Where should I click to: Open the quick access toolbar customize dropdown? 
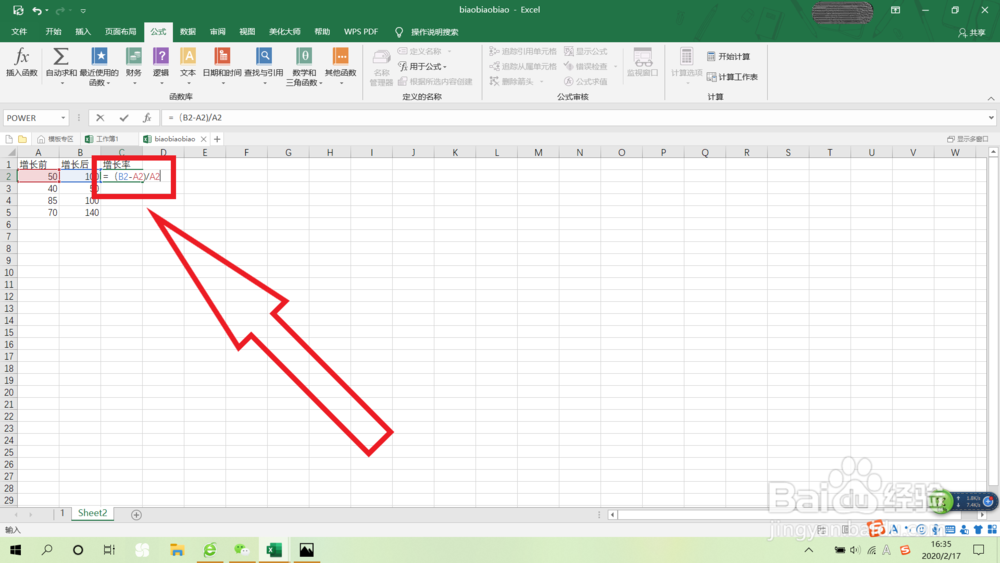(x=83, y=11)
